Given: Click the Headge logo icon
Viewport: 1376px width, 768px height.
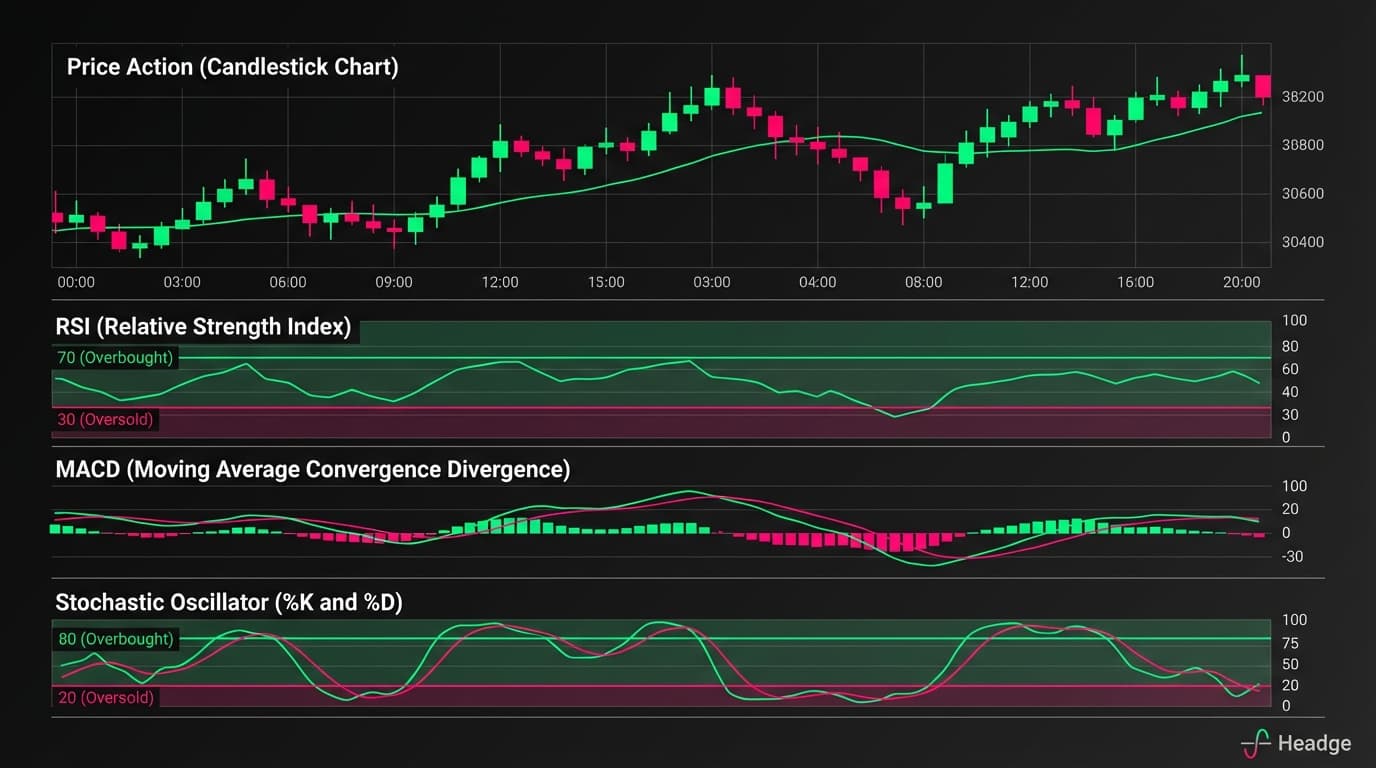Looking at the screenshot, I should point(1258,743).
